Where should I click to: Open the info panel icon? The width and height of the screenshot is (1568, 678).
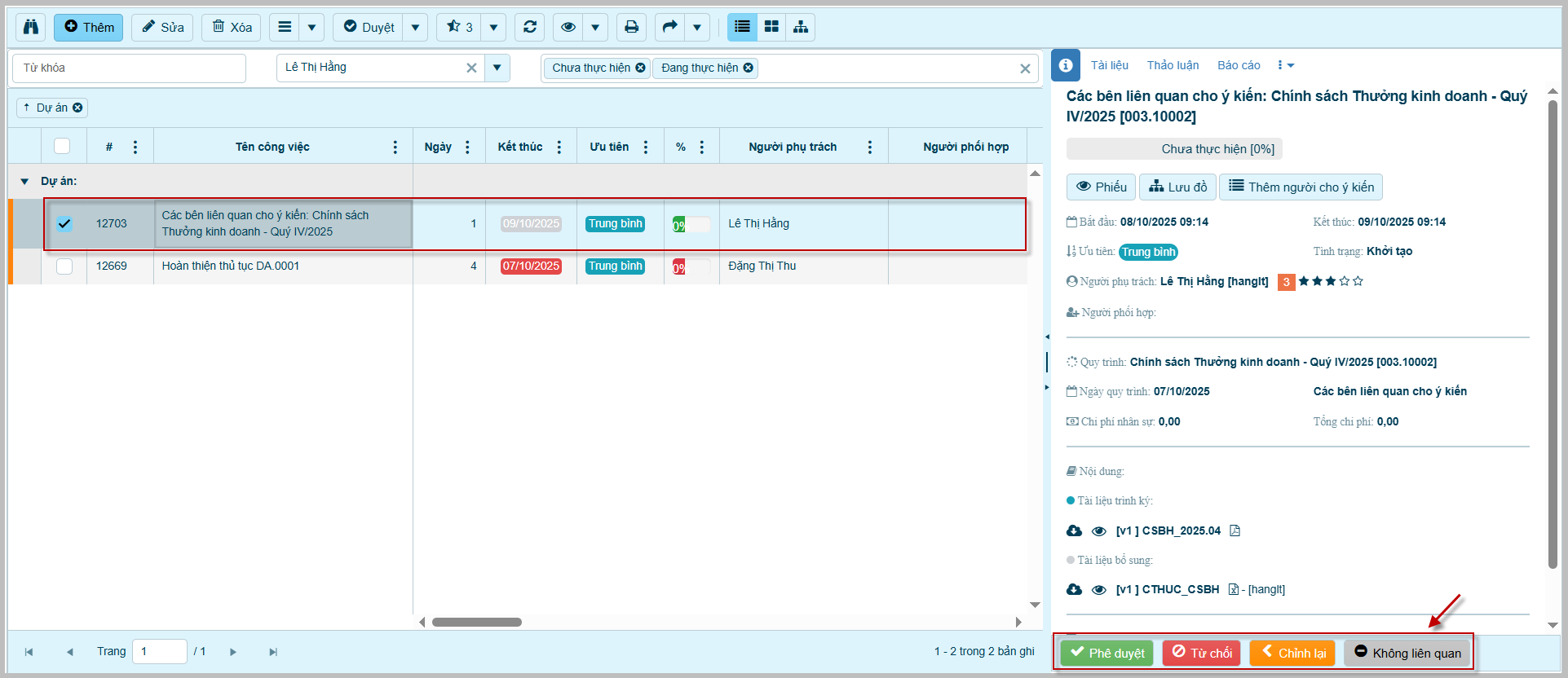1065,65
